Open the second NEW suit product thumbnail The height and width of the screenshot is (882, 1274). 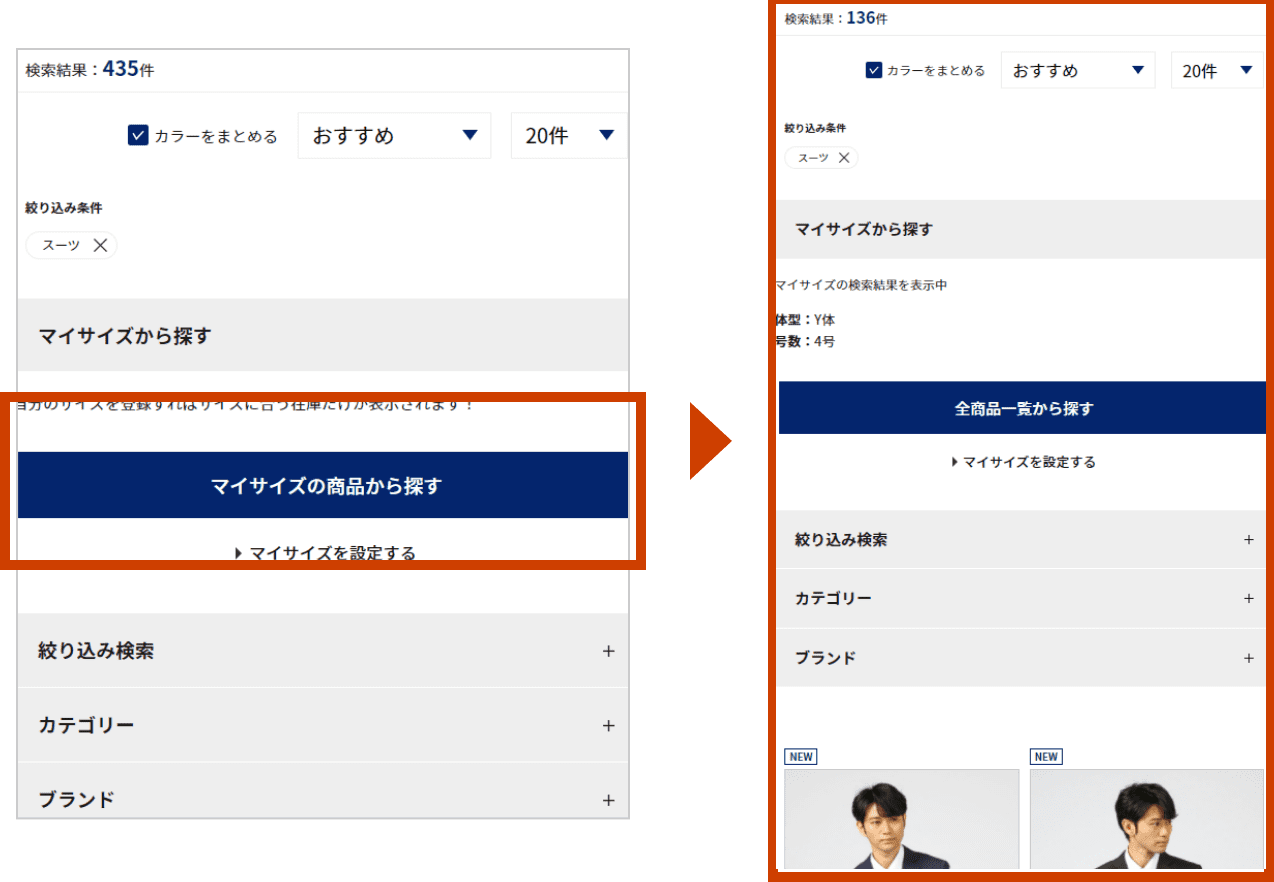1146,818
